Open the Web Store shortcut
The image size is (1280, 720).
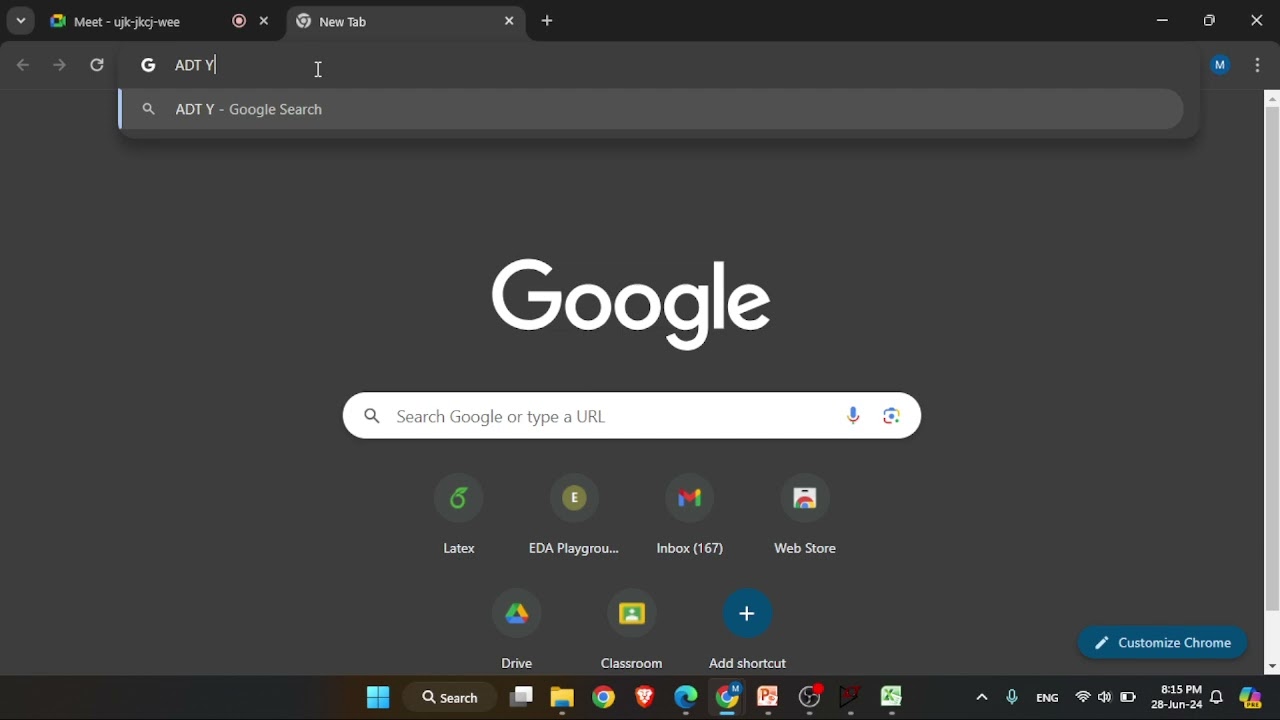(805, 515)
